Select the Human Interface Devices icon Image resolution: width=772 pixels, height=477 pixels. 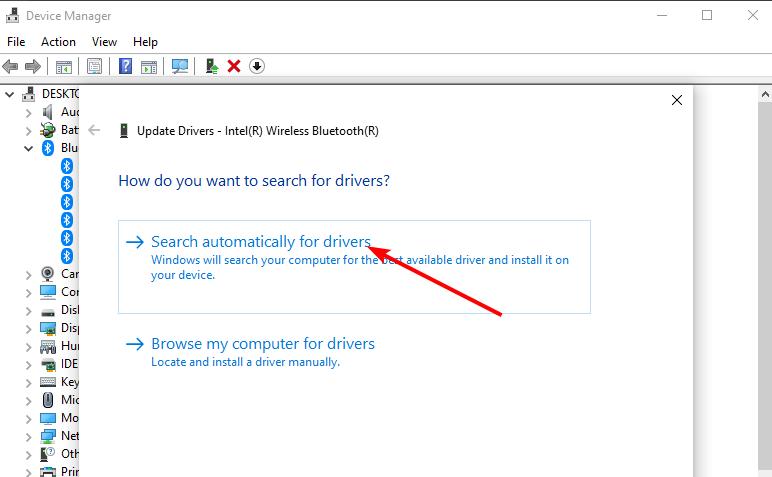[48, 347]
